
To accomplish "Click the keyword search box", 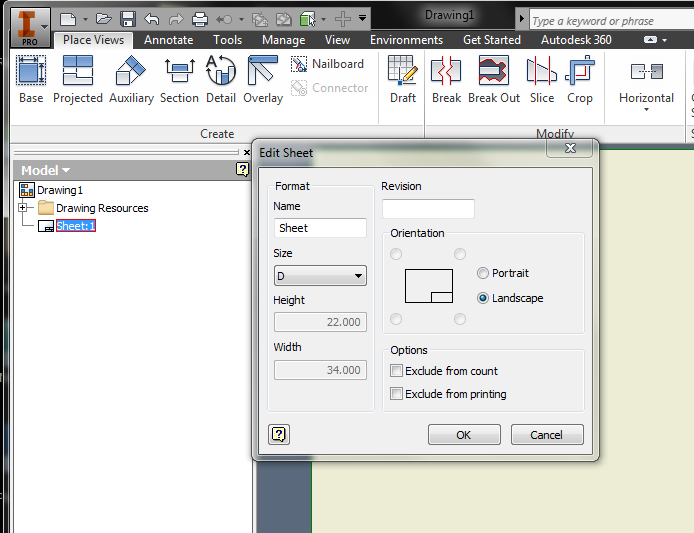I will click(x=612, y=21).
